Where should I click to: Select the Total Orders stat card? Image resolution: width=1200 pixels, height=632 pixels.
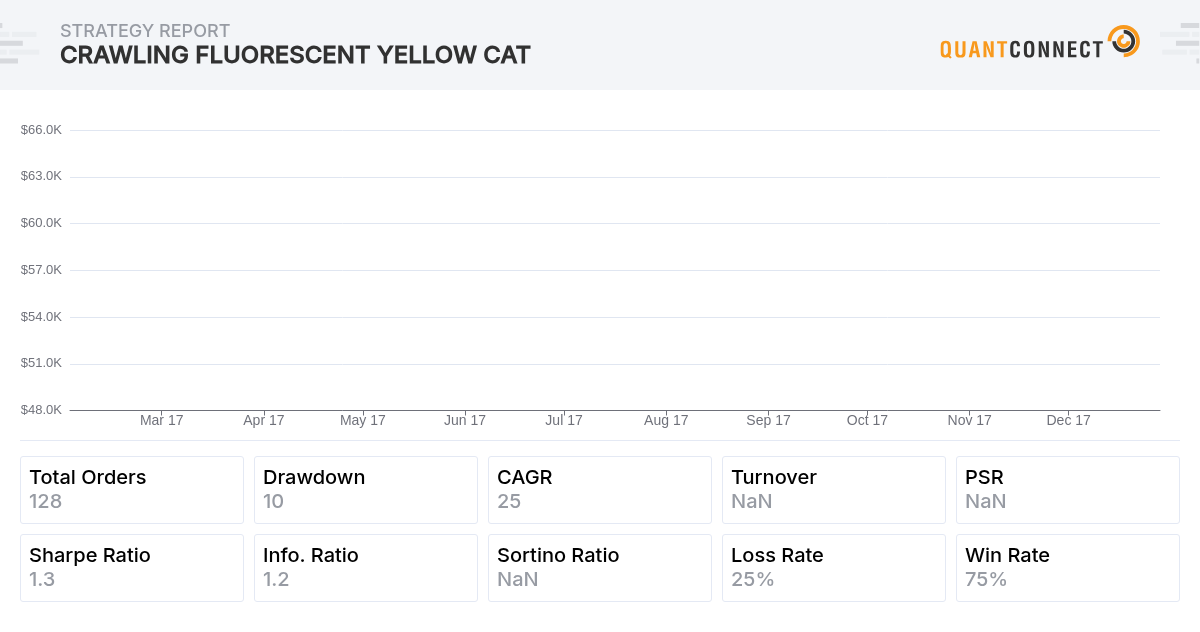coord(132,490)
